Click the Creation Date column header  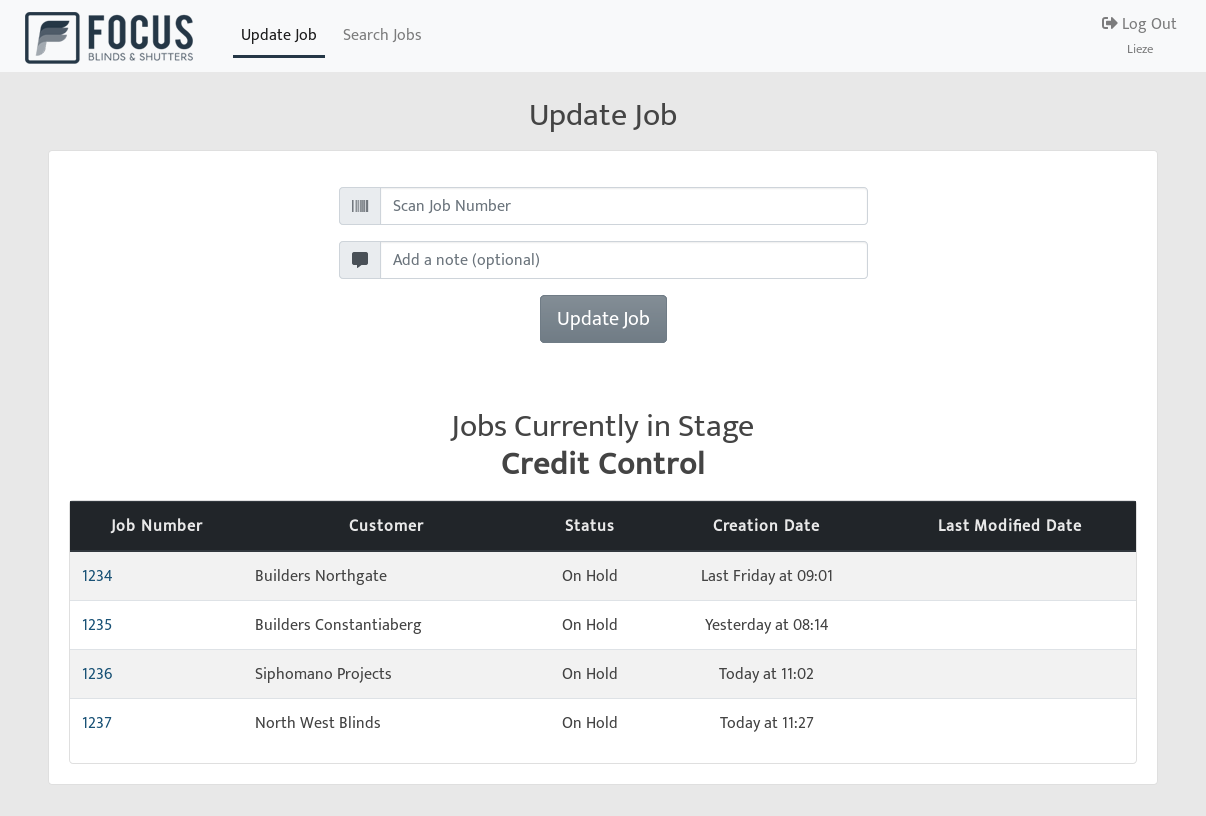(x=766, y=526)
